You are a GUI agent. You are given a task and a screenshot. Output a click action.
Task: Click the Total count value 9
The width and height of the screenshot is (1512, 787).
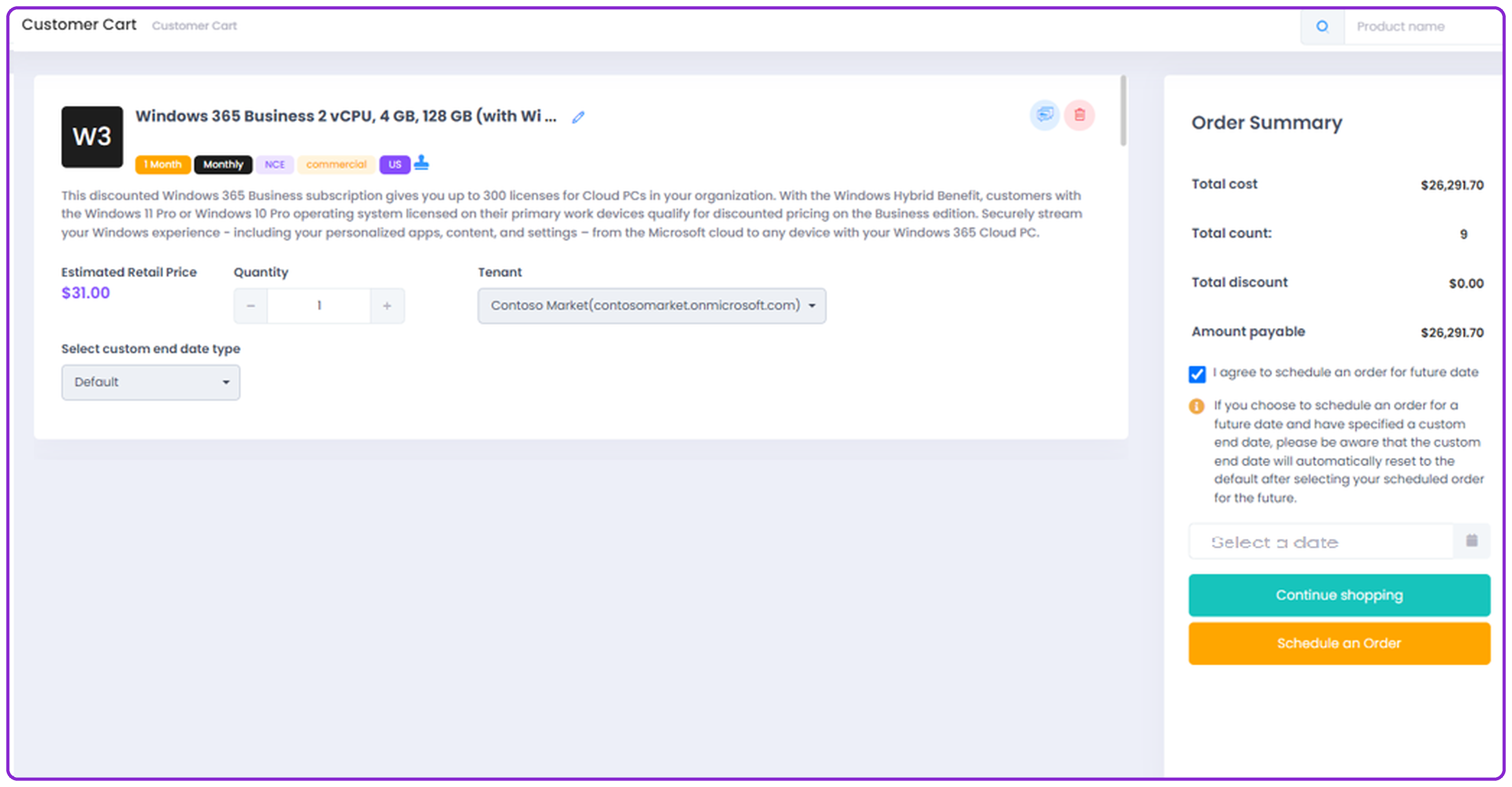[1464, 235]
